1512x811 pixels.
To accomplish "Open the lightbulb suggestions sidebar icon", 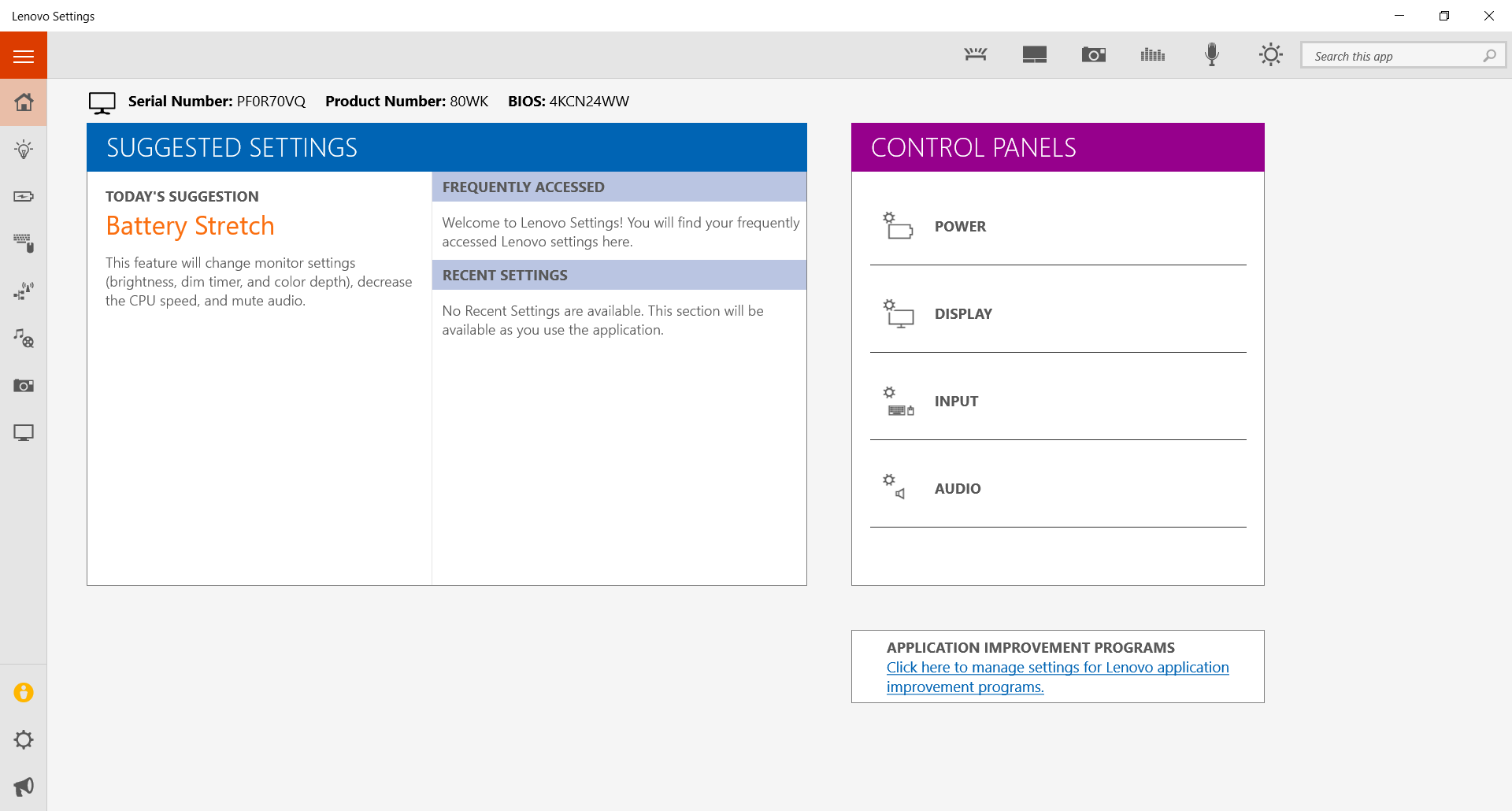I will point(24,150).
